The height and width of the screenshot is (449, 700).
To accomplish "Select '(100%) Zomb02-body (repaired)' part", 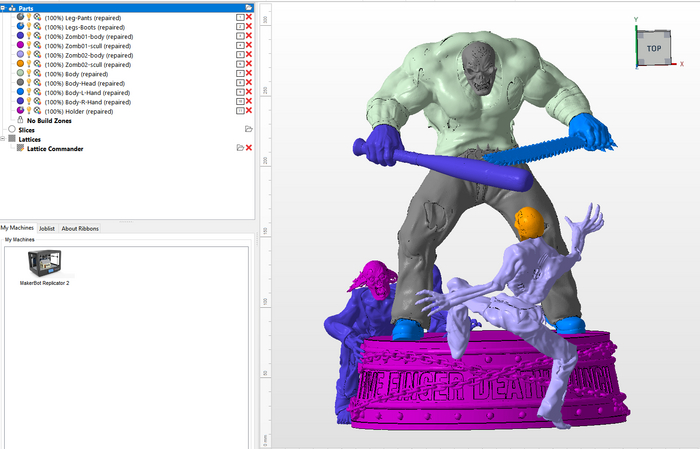I will (x=89, y=55).
